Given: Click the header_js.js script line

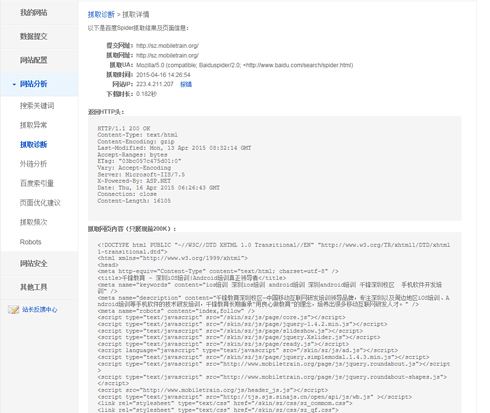Looking at the screenshot, I should point(213,390).
